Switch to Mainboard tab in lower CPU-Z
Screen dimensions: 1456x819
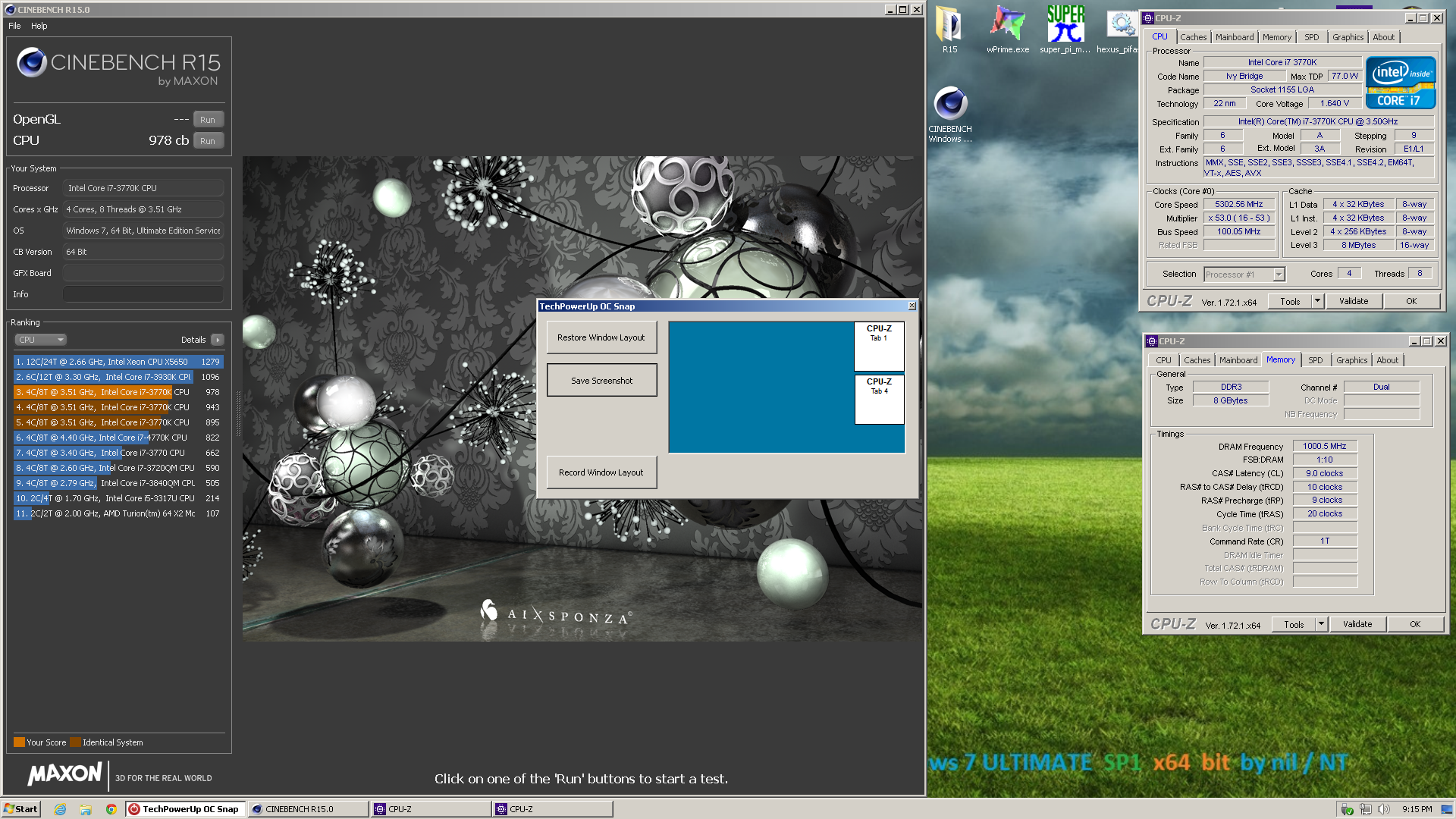[1238, 360]
